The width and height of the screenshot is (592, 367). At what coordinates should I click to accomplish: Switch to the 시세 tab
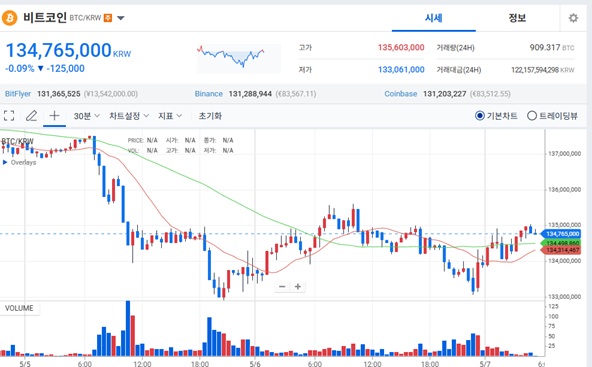(433, 18)
